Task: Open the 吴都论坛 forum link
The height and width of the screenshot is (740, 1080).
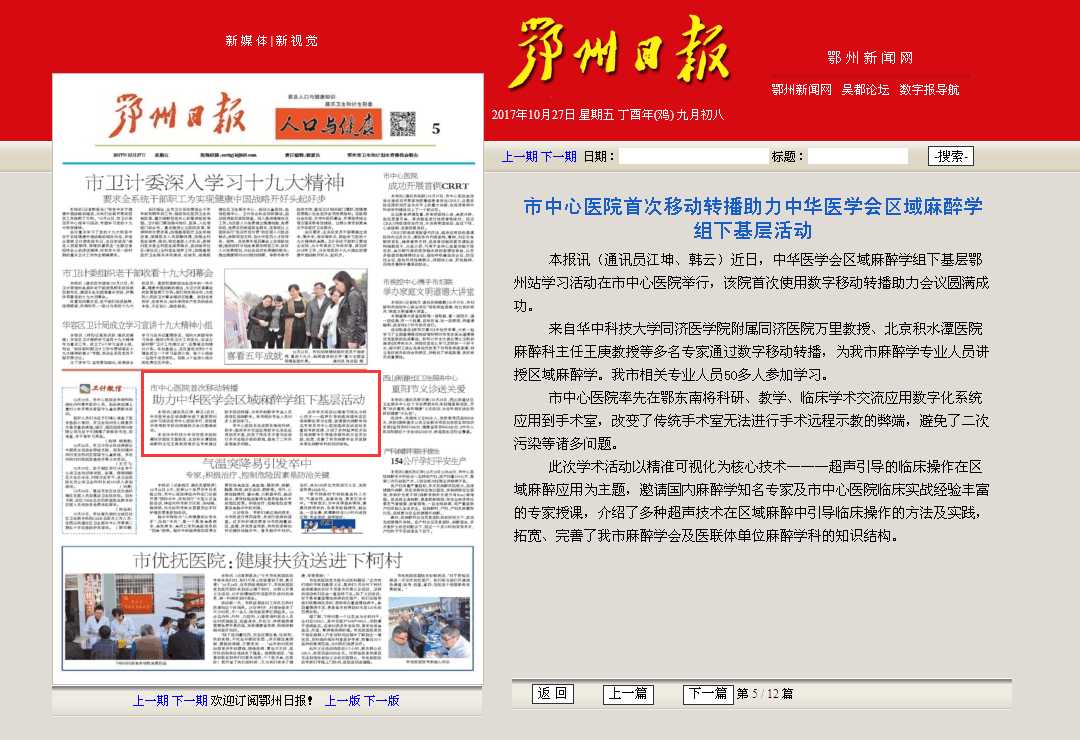Action: [865, 90]
